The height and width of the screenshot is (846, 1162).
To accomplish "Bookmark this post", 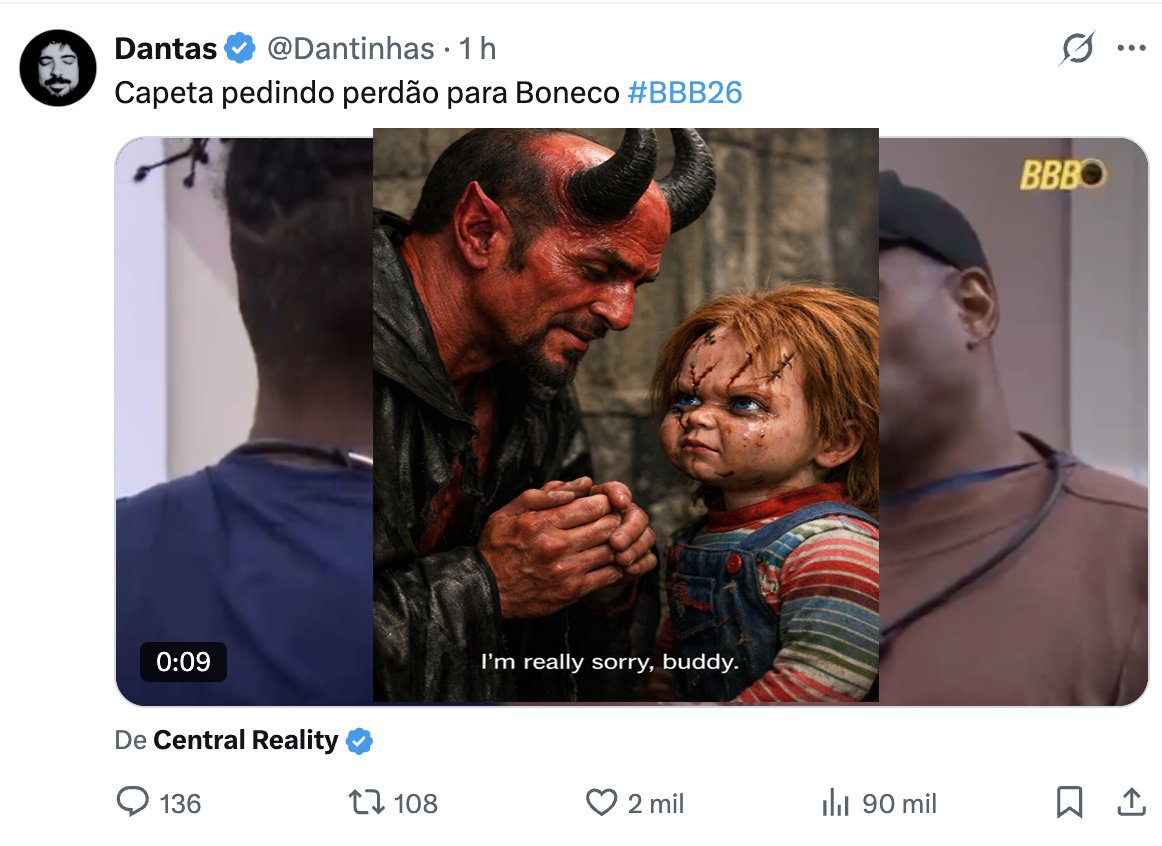I will 1069,802.
